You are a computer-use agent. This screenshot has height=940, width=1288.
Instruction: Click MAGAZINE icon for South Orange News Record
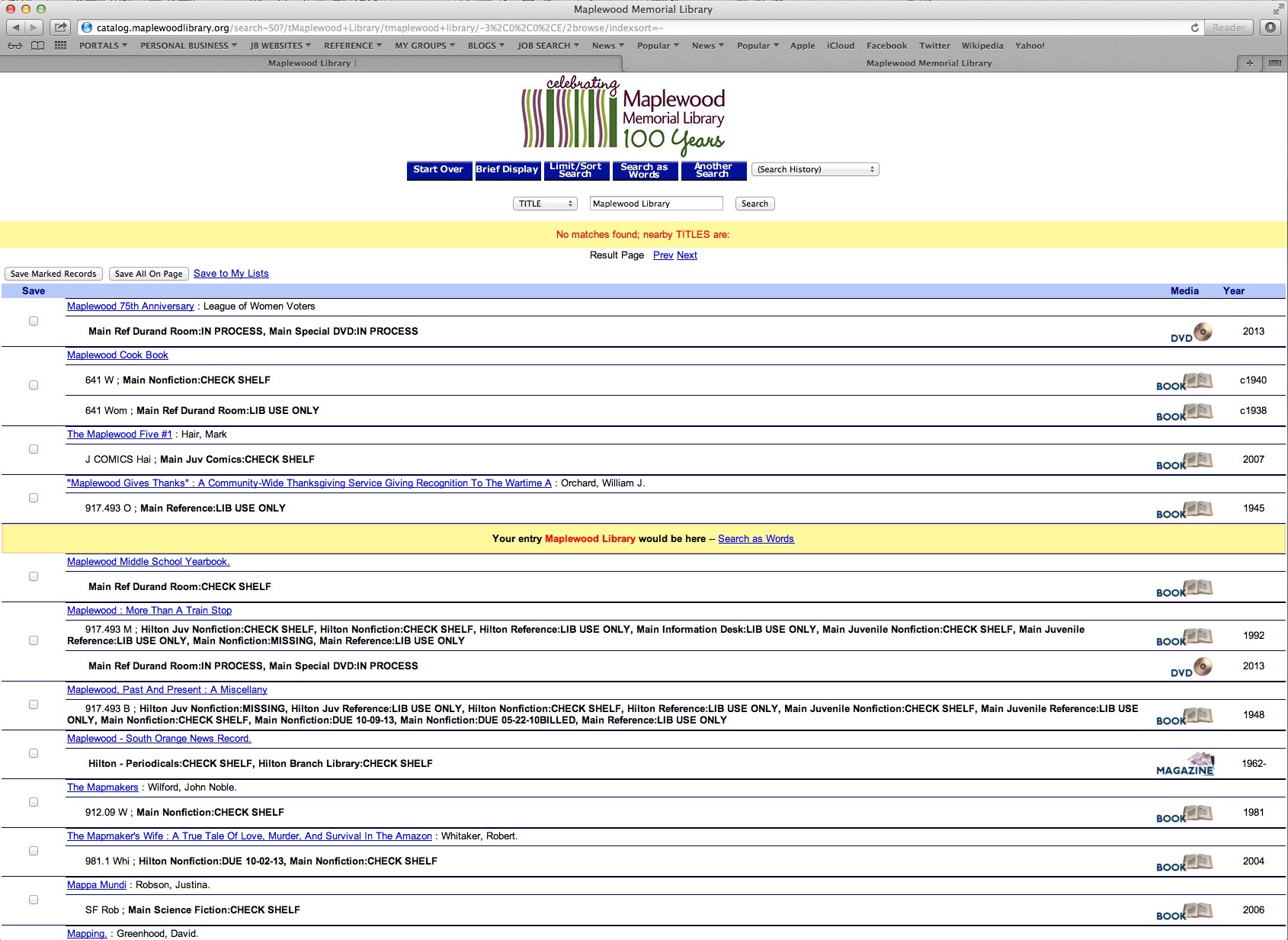1185,764
